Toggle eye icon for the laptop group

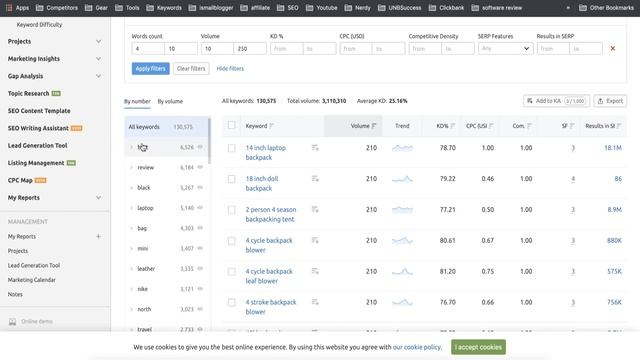[200, 208]
